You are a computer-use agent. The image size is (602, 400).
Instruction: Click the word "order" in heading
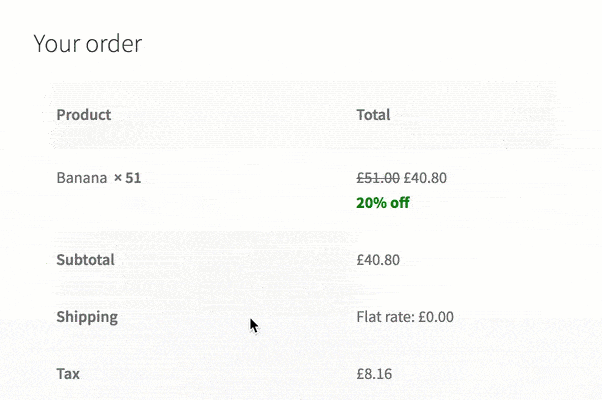coord(114,43)
